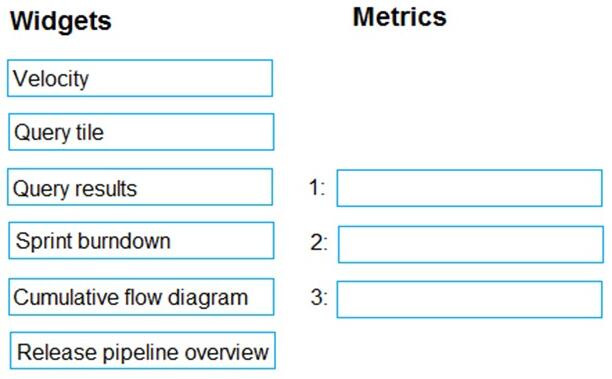612x379 pixels.
Task: Click the empty metric box 1
Action: [x=470, y=188]
